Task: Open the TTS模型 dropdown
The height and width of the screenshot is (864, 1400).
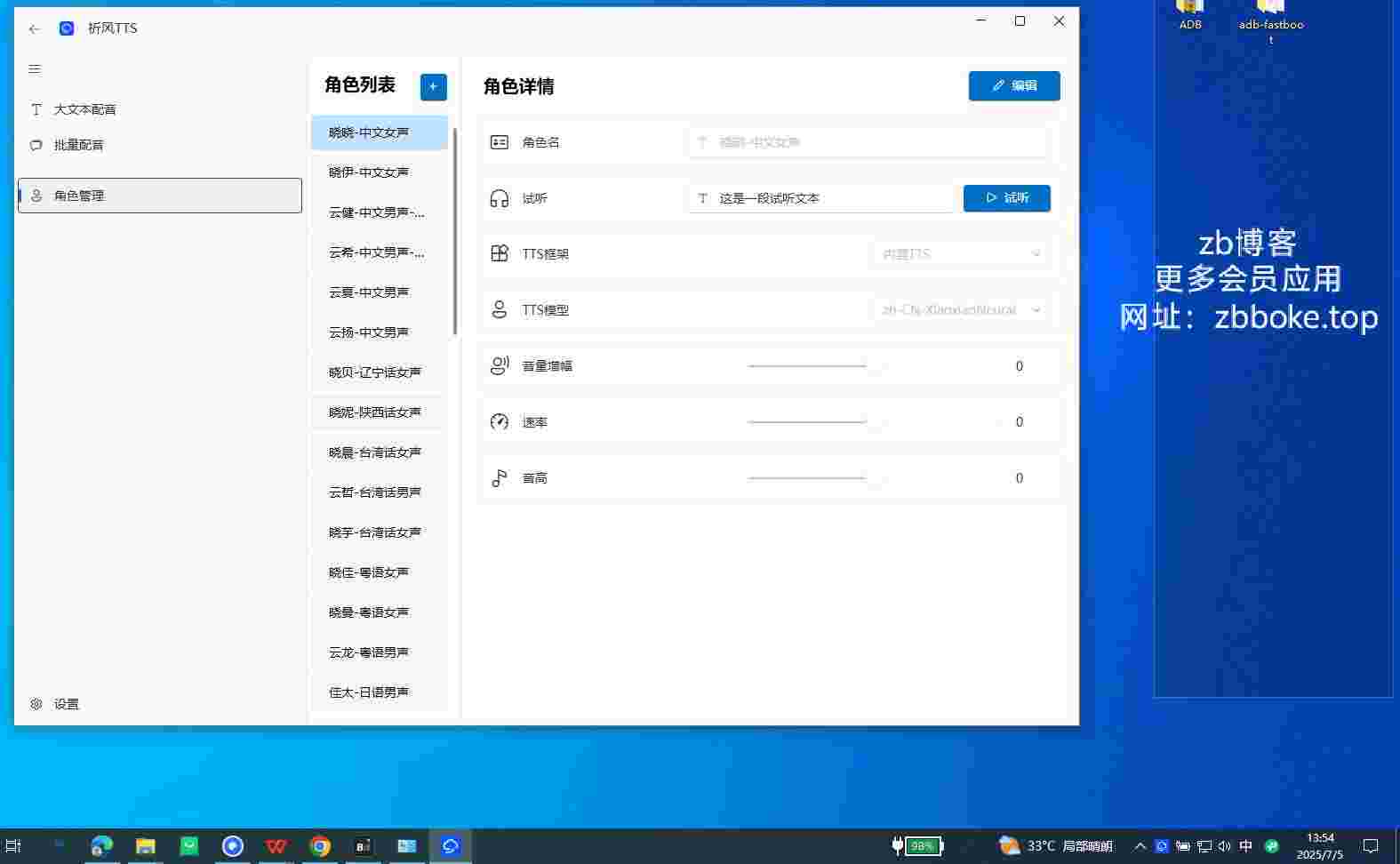Action: (961, 310)
